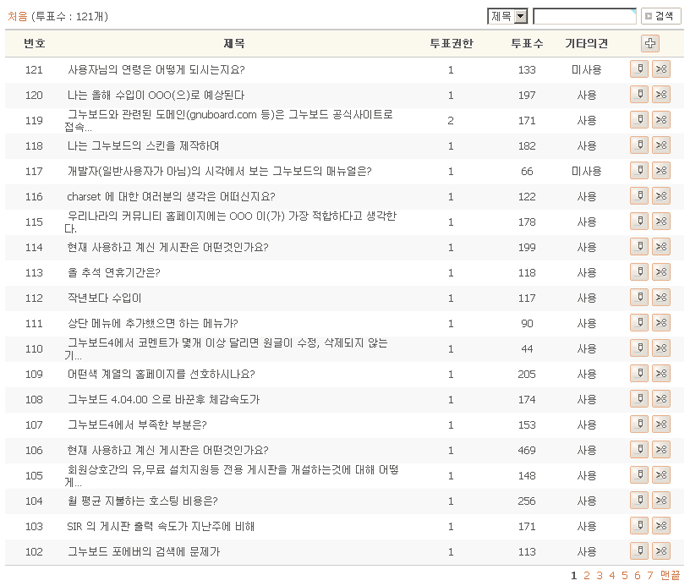Viewport: 690px width, 586px height.
Task: Click vote count 256 in row 104
Action: (526, 501)
